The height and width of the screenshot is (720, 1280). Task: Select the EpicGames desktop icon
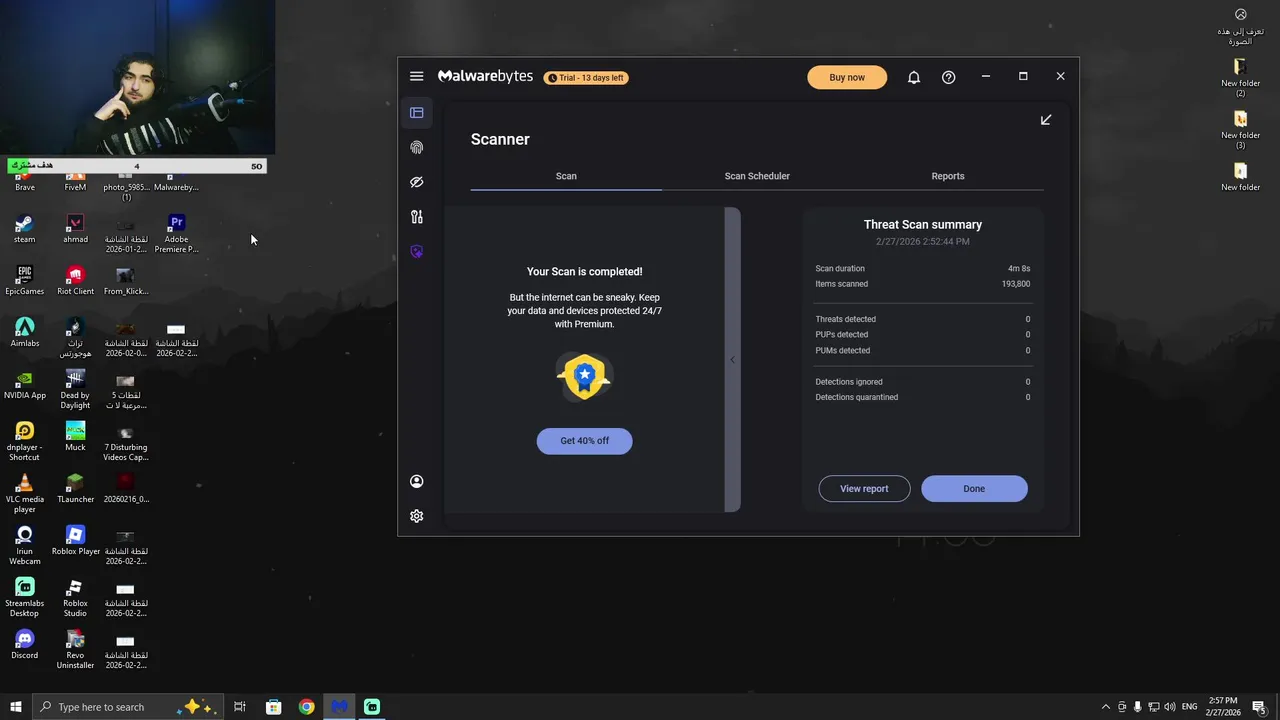click(25, 281)
